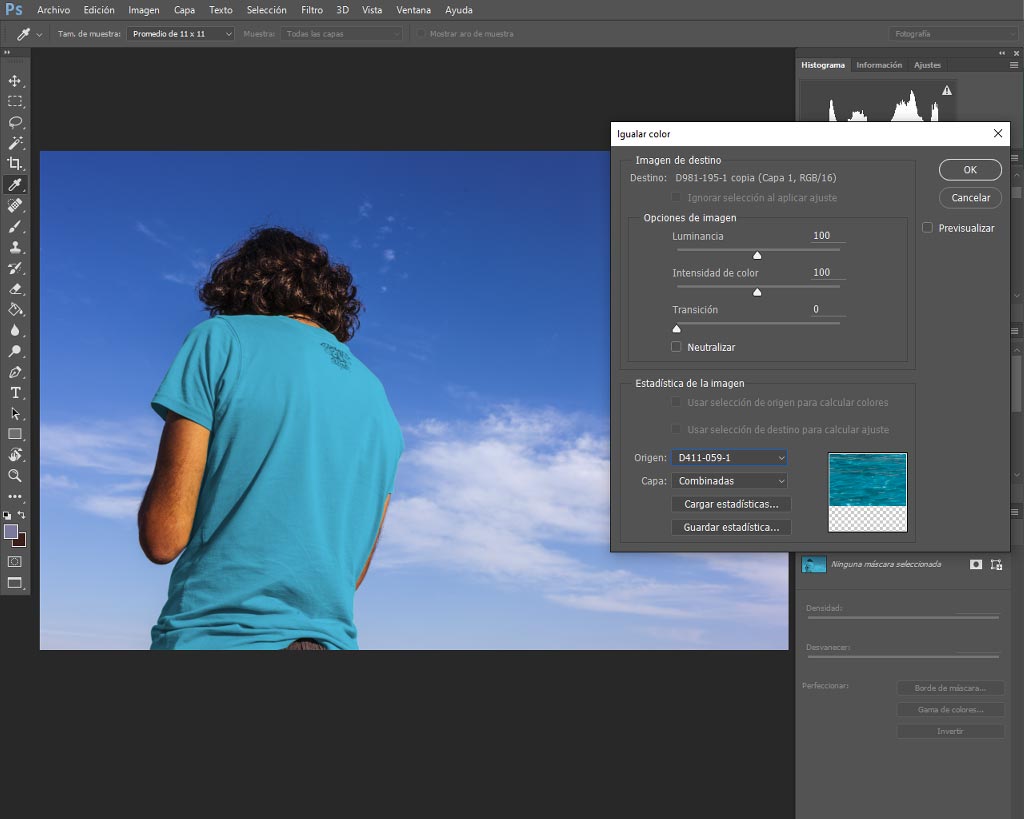Click the Borde de máscara button

(950, 688)
